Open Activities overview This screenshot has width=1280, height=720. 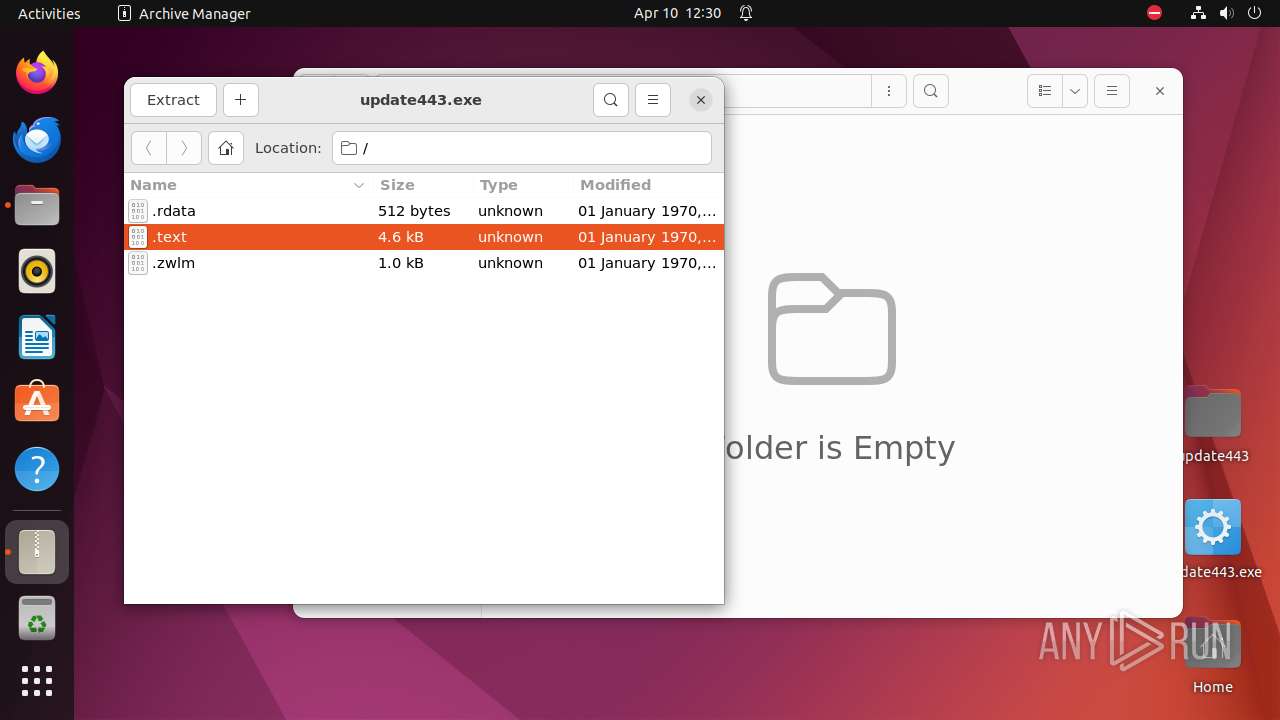[x=49, y=13]
